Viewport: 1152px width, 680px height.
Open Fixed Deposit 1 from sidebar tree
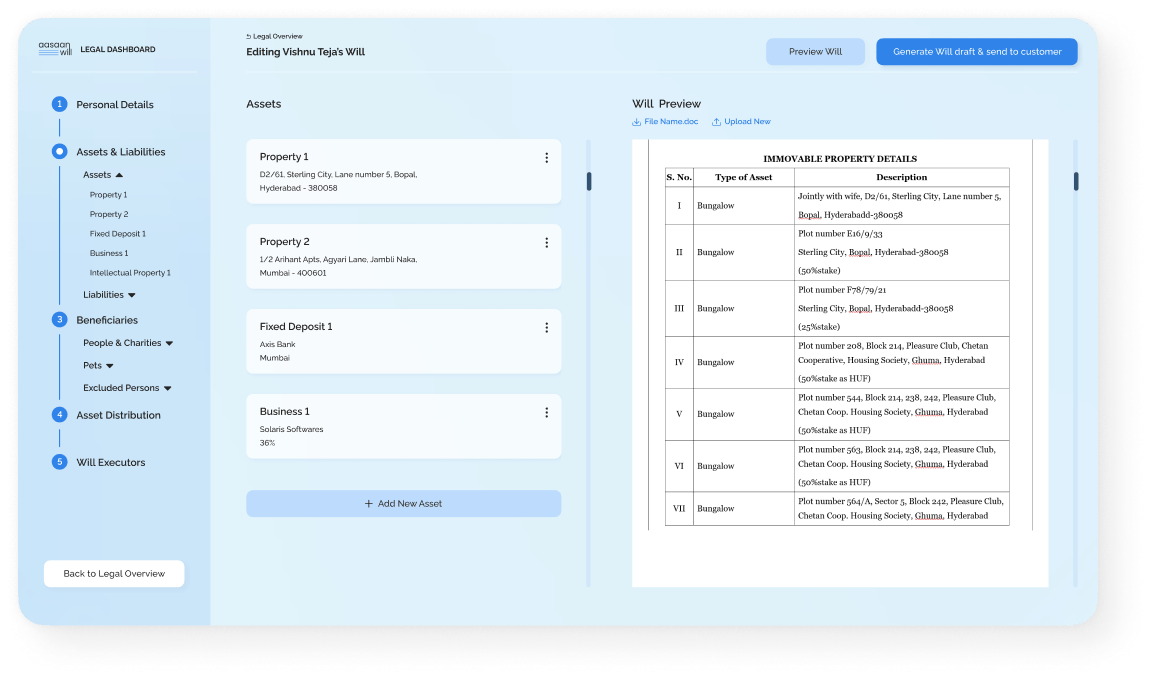tap(118, 234)
